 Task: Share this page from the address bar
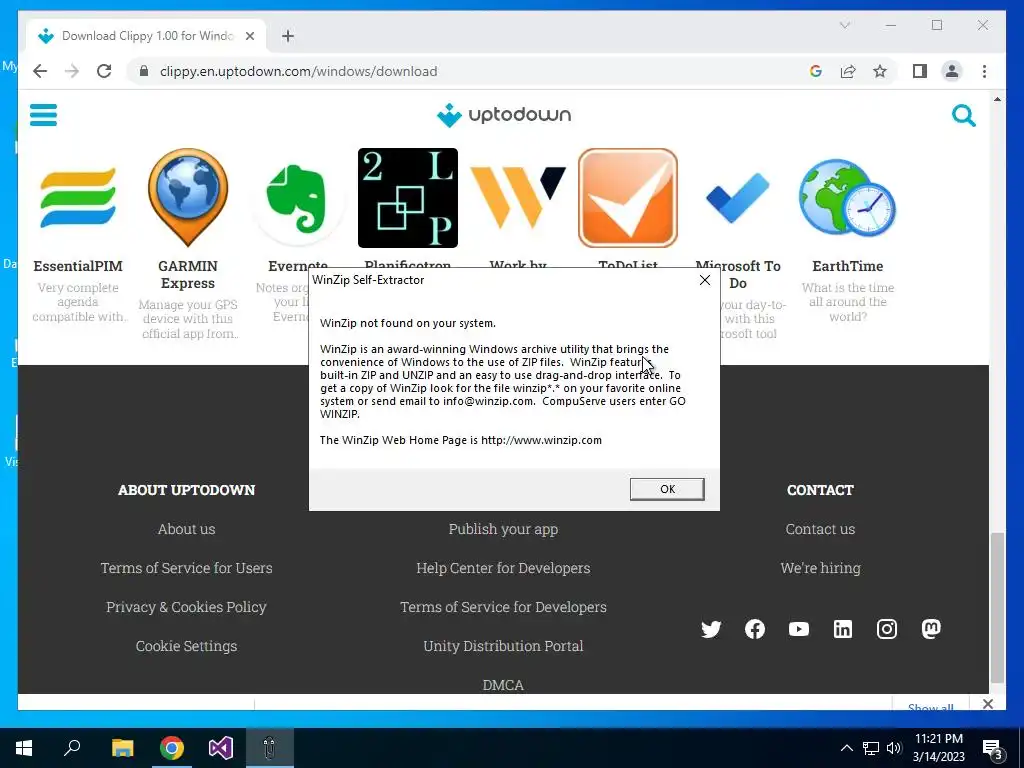click(848, 71)
